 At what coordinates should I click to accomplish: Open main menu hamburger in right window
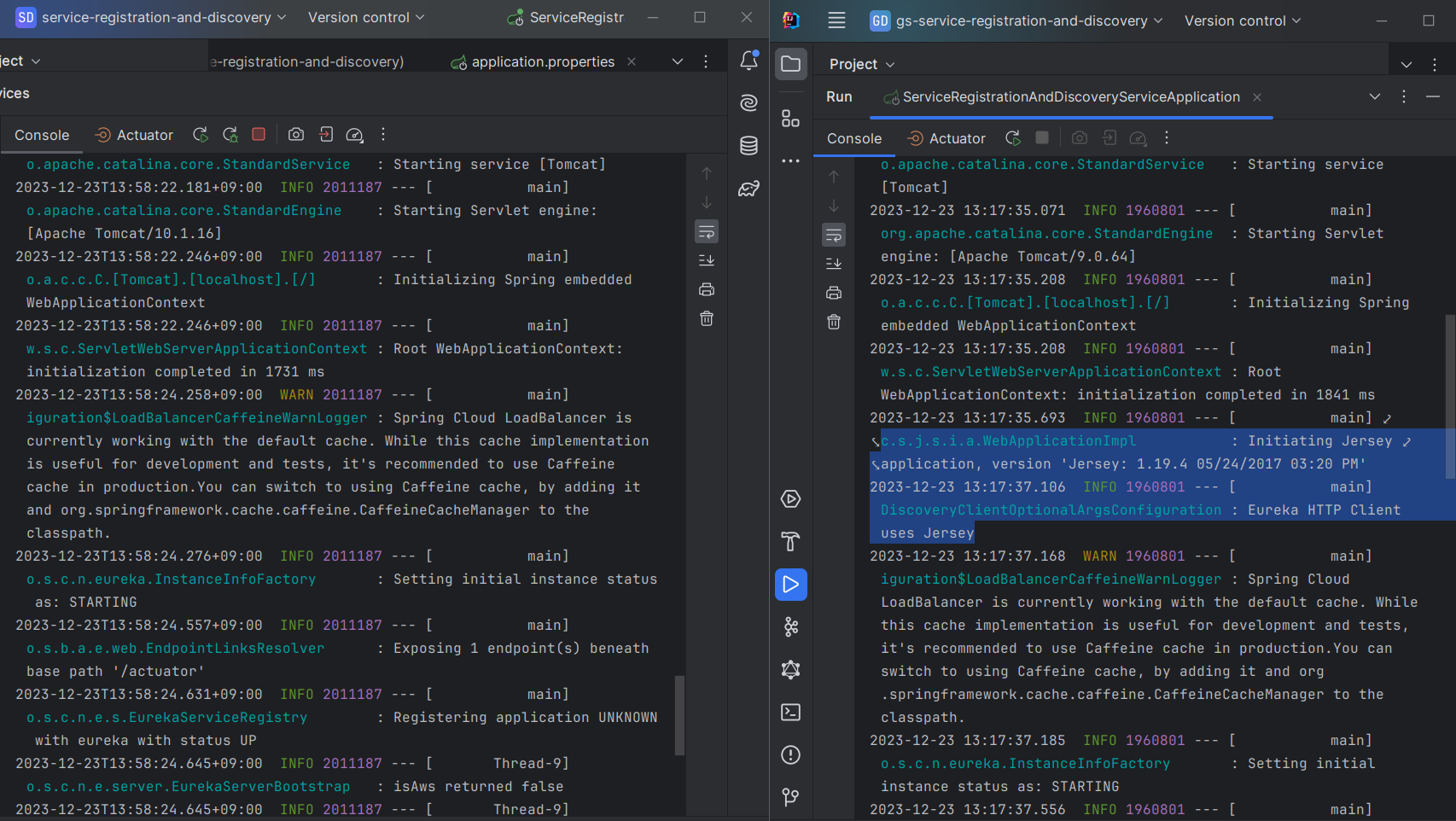tap(836, 20)
